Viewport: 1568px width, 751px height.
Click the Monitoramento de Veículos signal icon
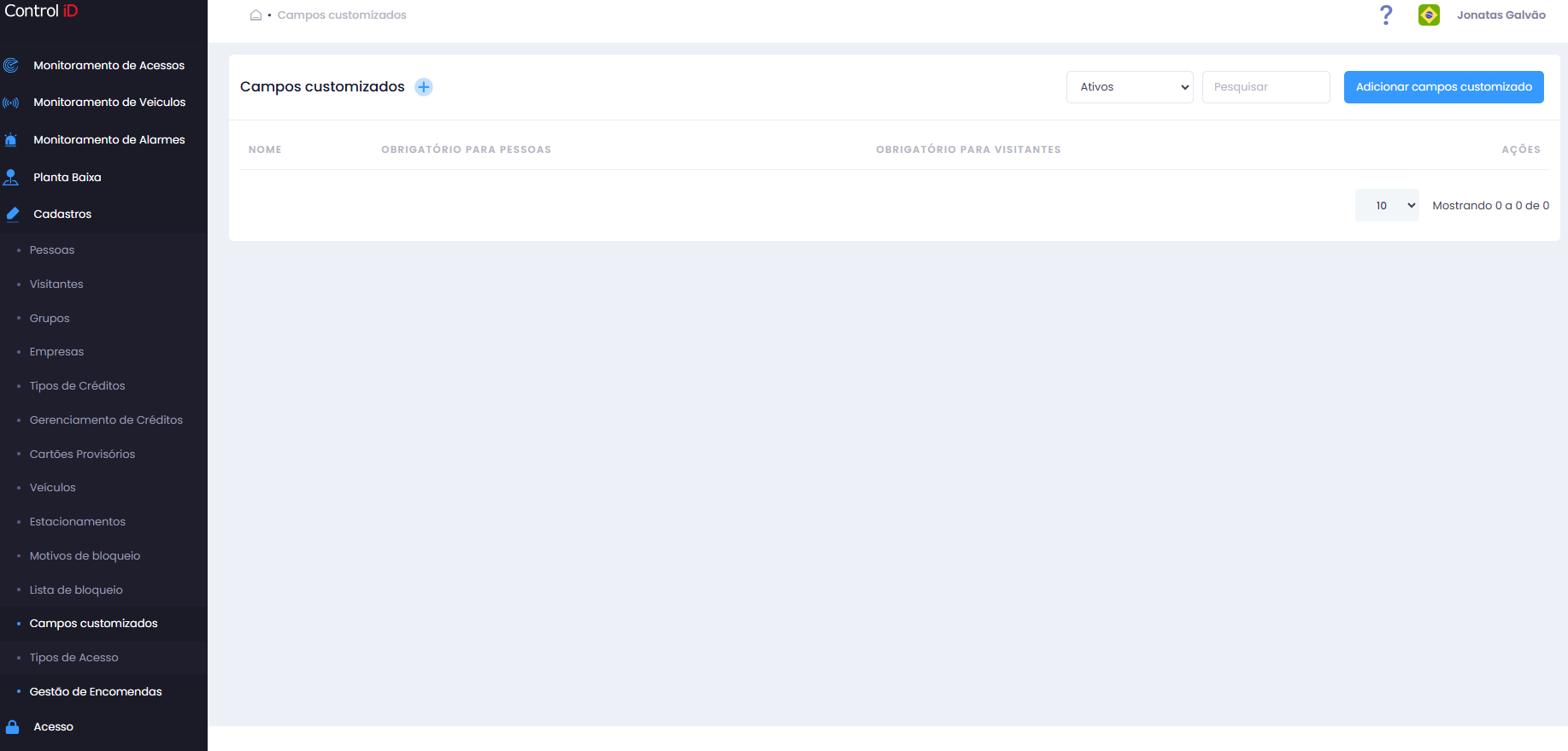pos(11,103)
